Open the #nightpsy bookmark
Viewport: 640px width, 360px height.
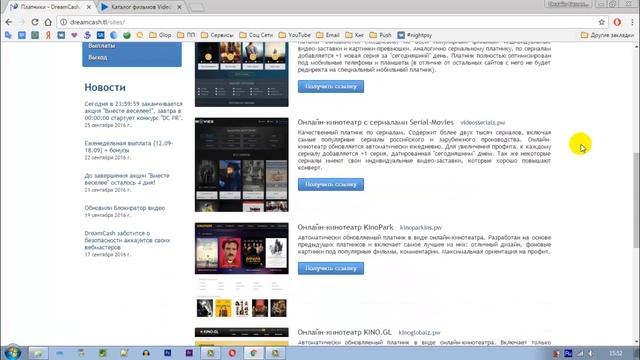(415, 35)
